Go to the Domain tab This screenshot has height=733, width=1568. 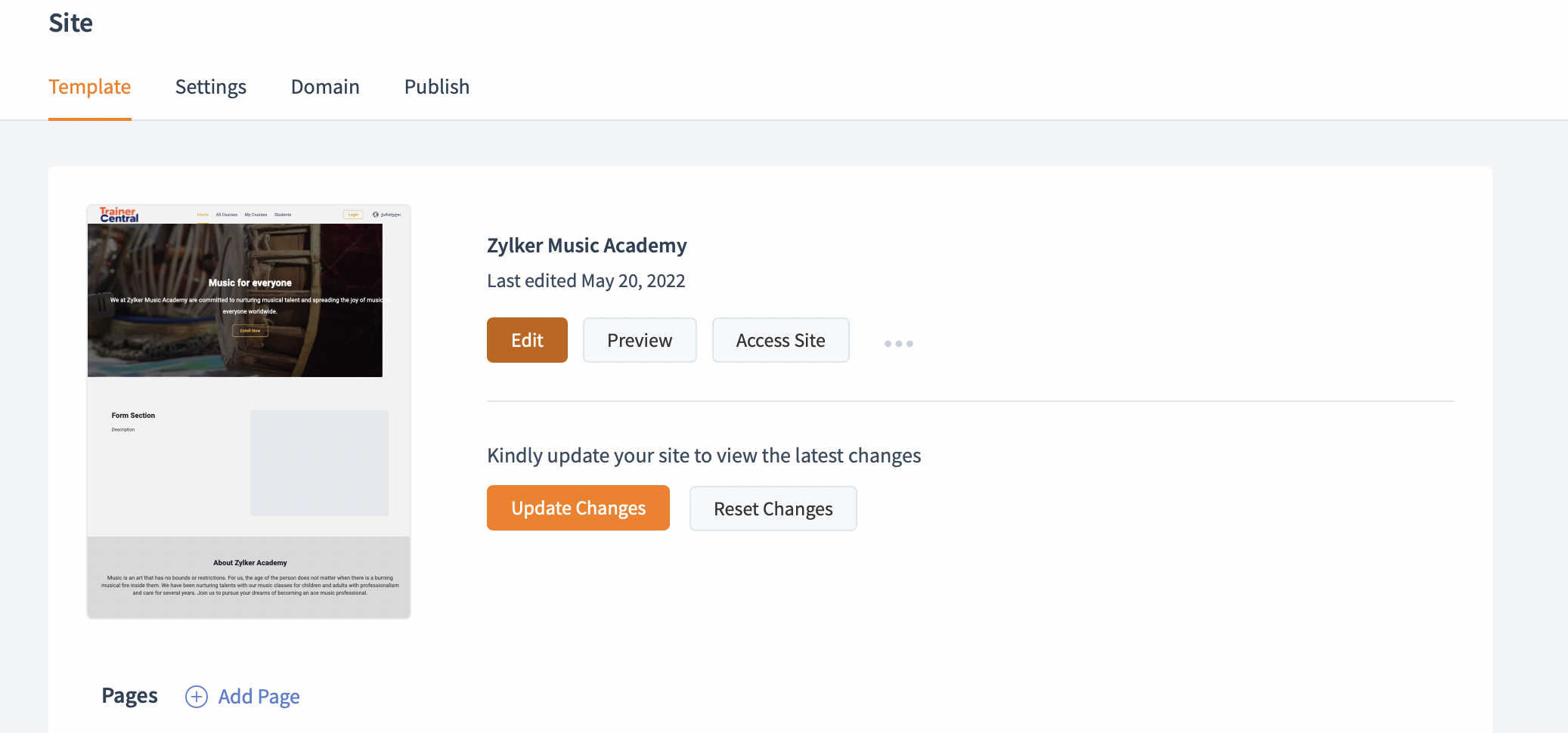(x=325, y=87)
